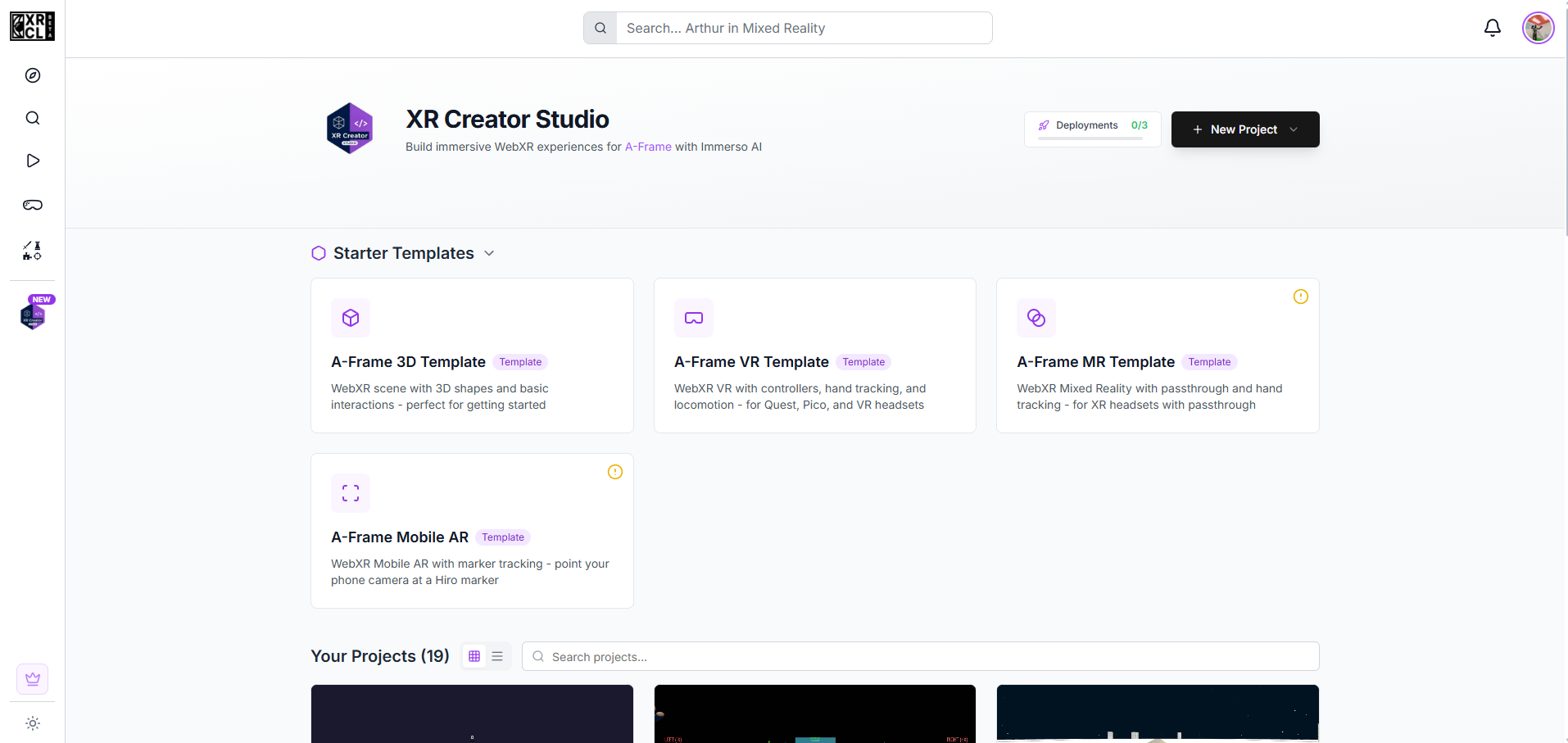Click the A-Frame MR Template overlapping circles icon
This screenshot has height=743, width=1568.
[1036, 318]
